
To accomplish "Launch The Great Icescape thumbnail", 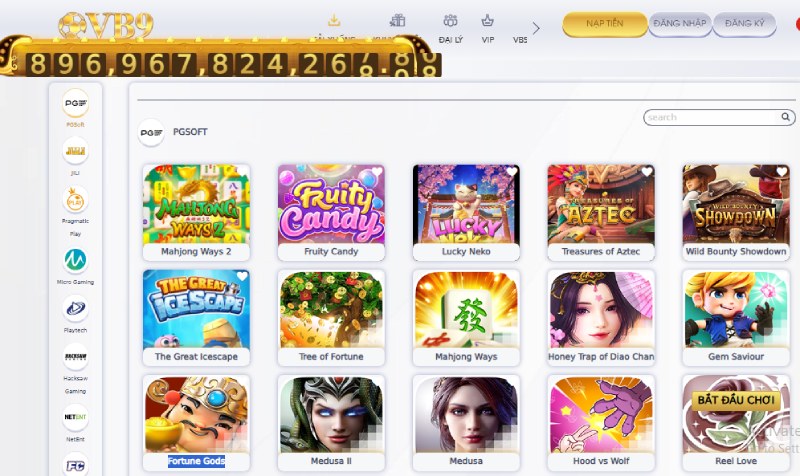I will (x=196, y=309).
